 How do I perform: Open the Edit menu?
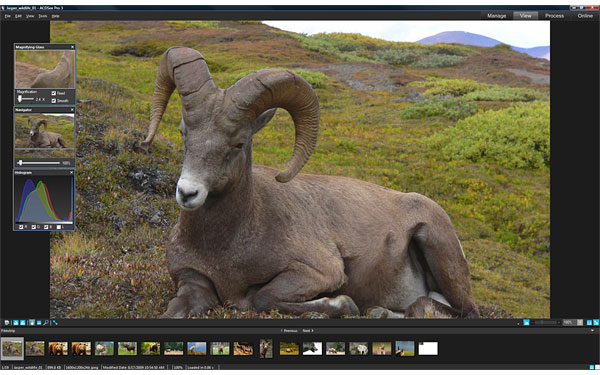pyautogui.click(x=18, y=16)
